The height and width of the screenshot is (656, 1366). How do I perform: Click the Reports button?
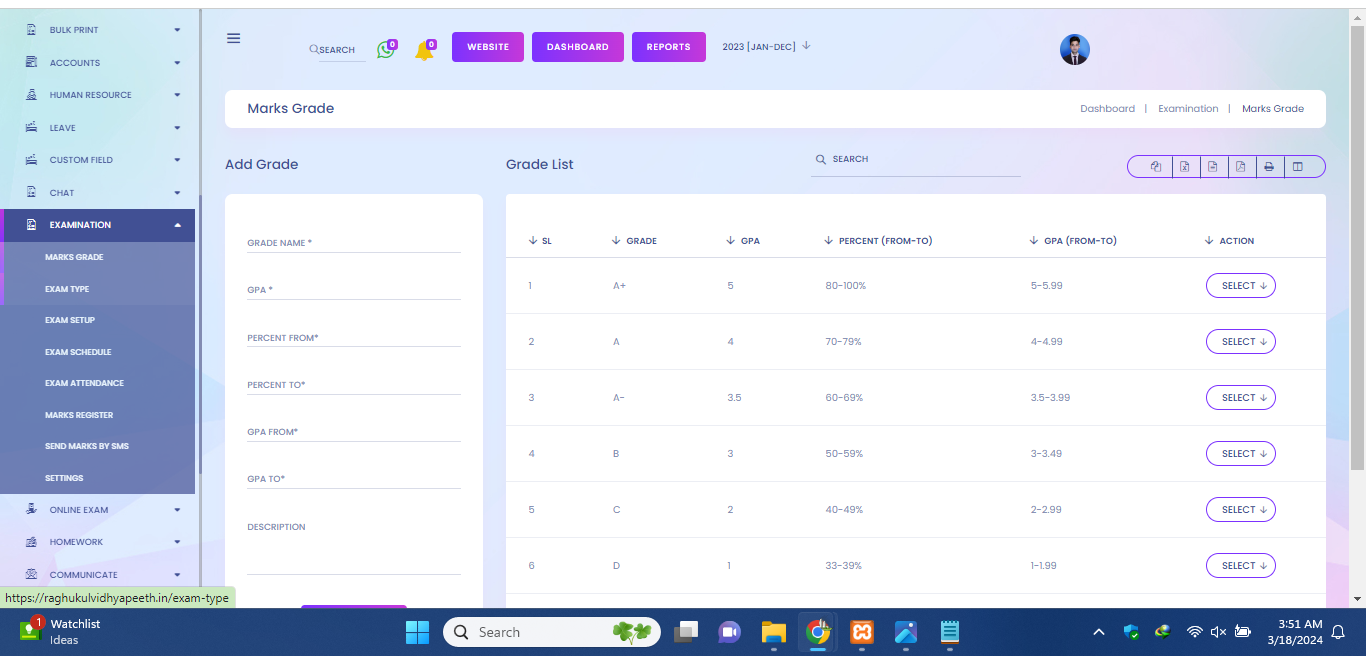(668, 47)
